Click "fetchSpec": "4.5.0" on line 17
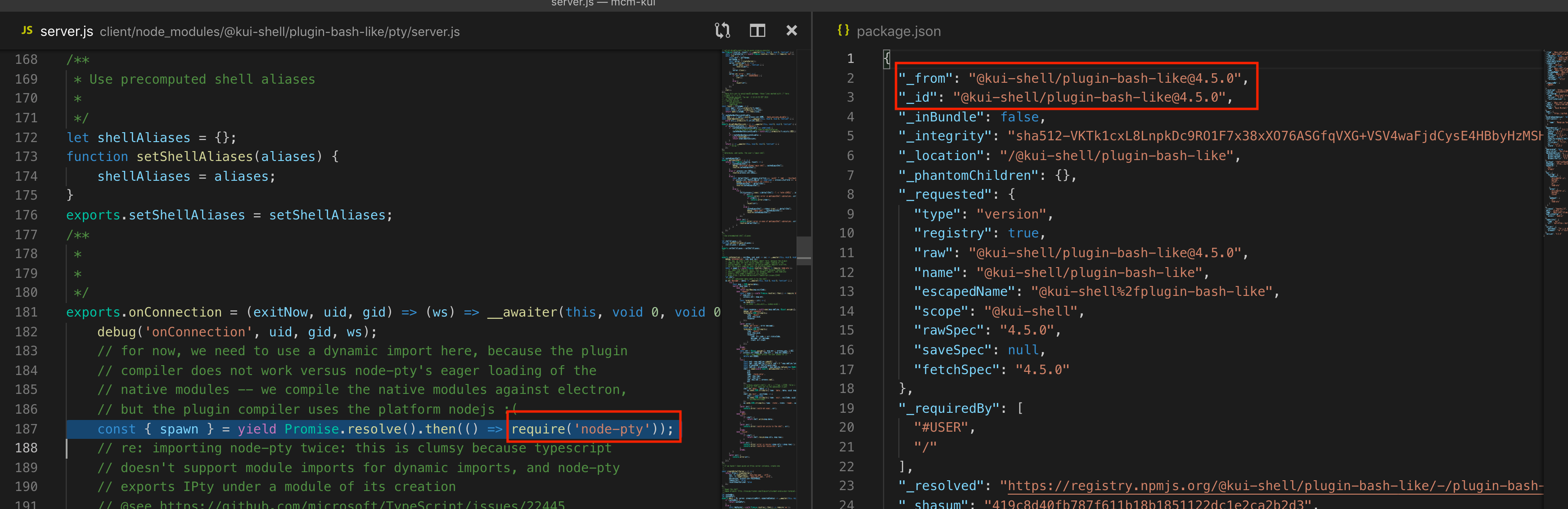 [x=991, y=370]
